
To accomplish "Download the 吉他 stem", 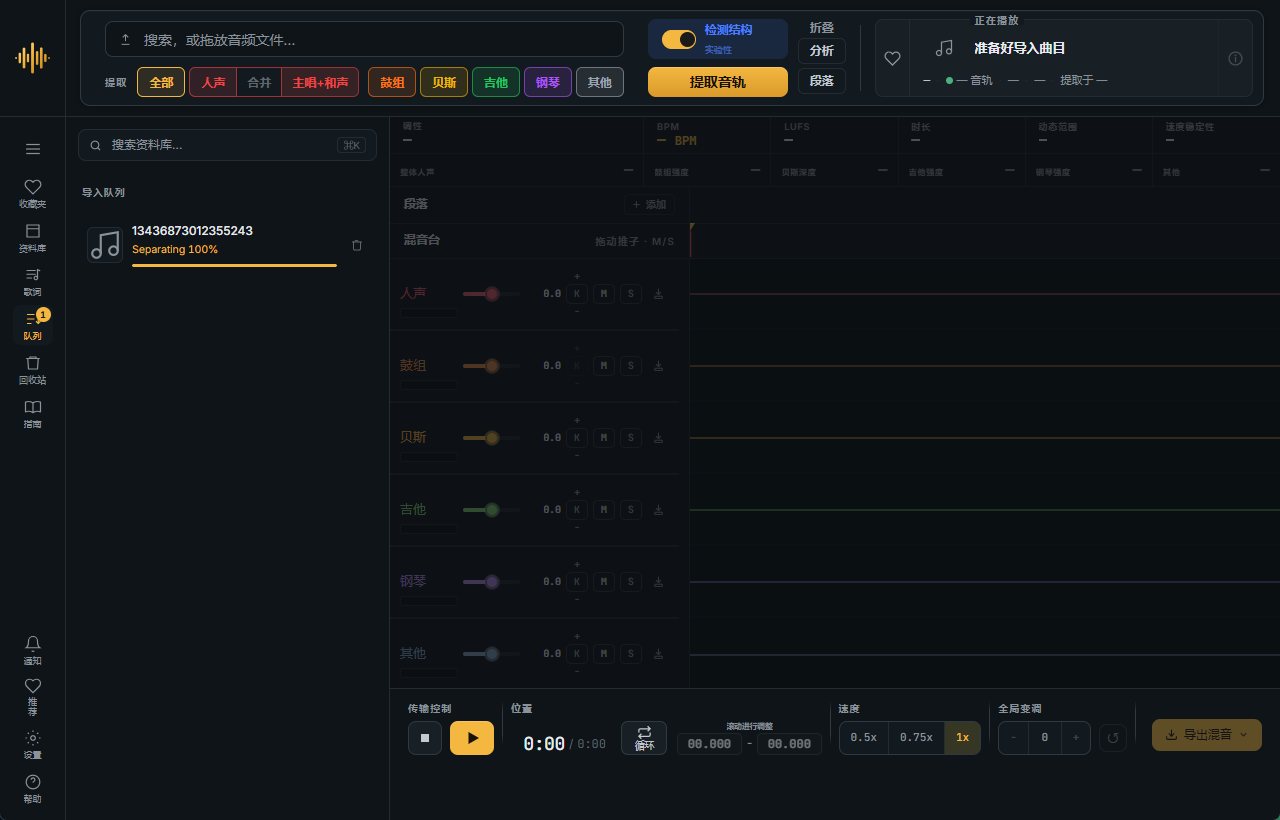I will click(x=658, y=510).
